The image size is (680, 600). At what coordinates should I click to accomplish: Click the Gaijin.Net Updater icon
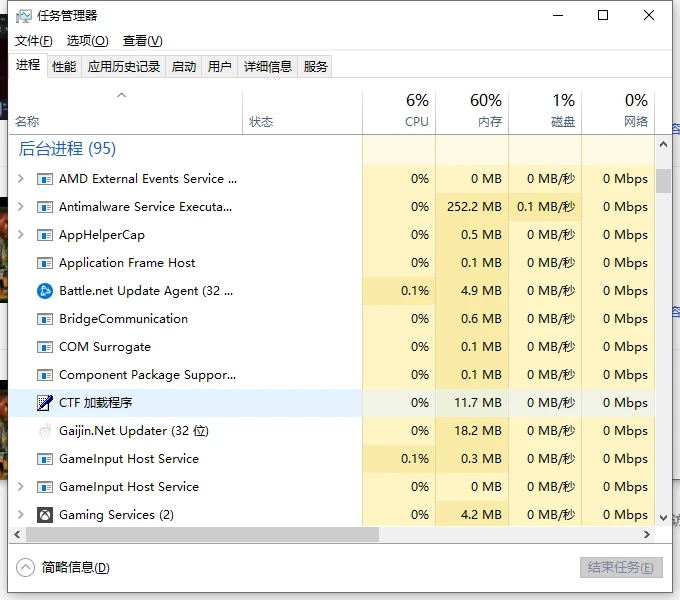pyautogui.click(x=44, y=431)
